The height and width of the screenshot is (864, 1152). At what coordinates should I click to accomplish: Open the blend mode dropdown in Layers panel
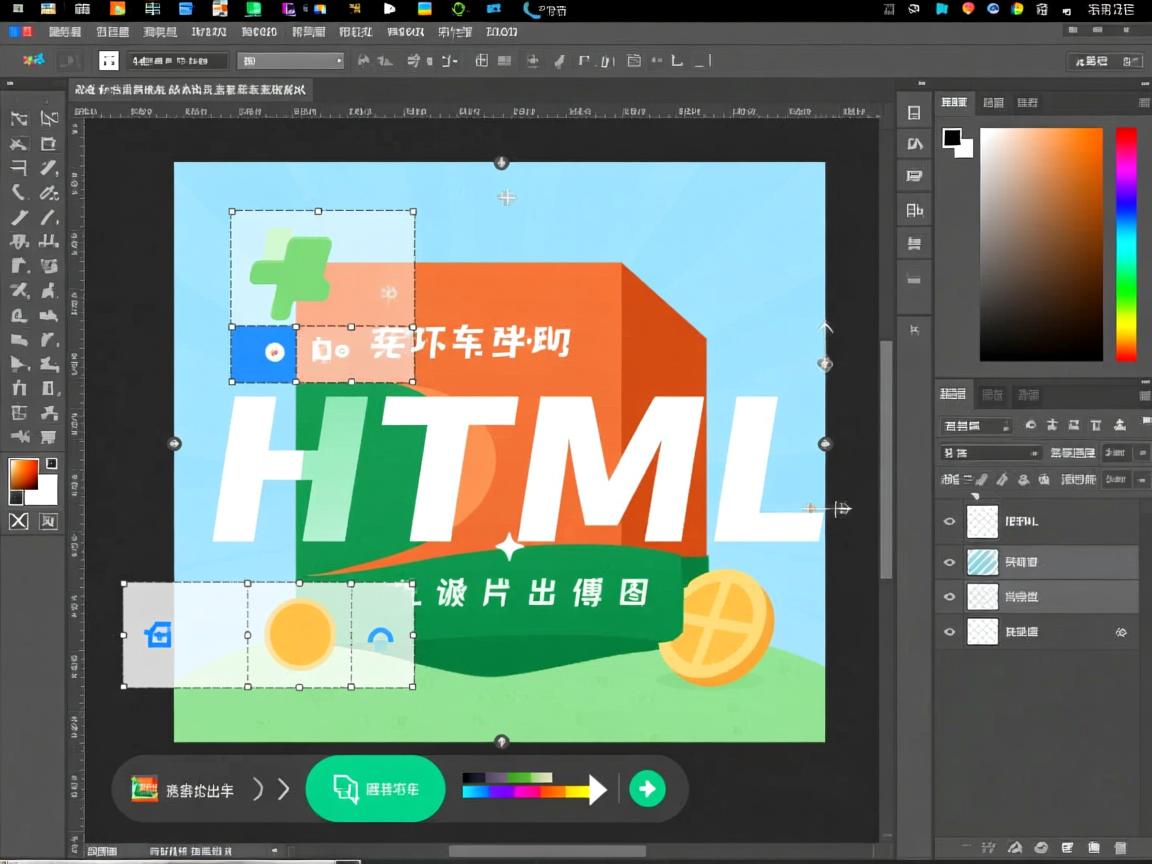(990, 452)
